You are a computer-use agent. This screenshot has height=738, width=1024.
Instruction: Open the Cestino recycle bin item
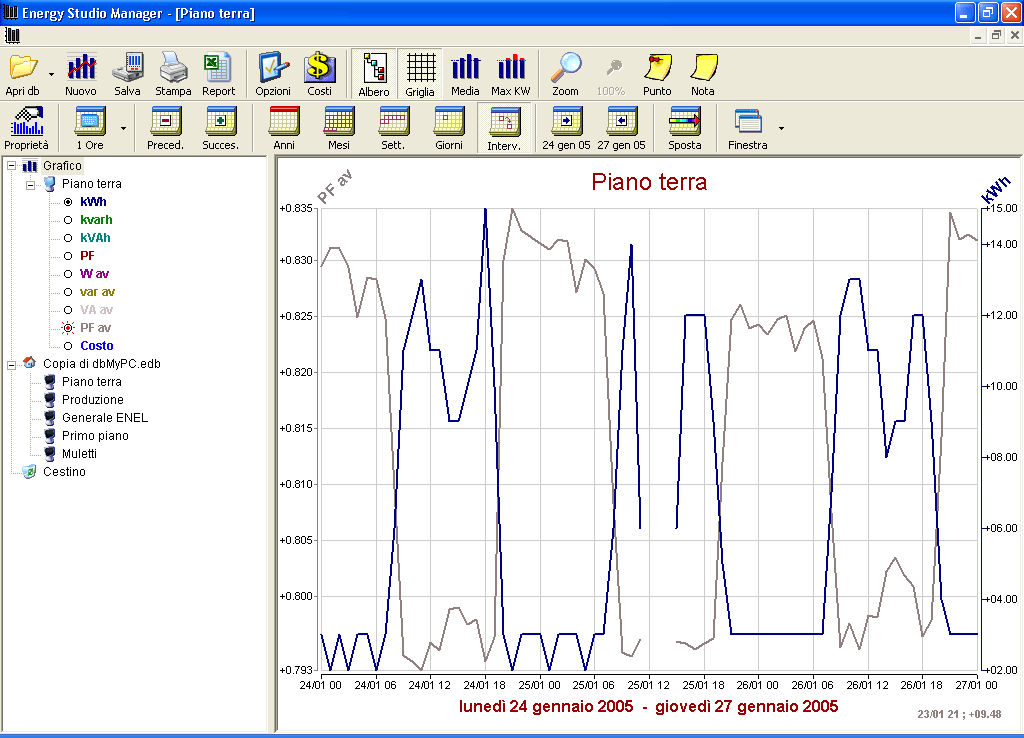64,472
